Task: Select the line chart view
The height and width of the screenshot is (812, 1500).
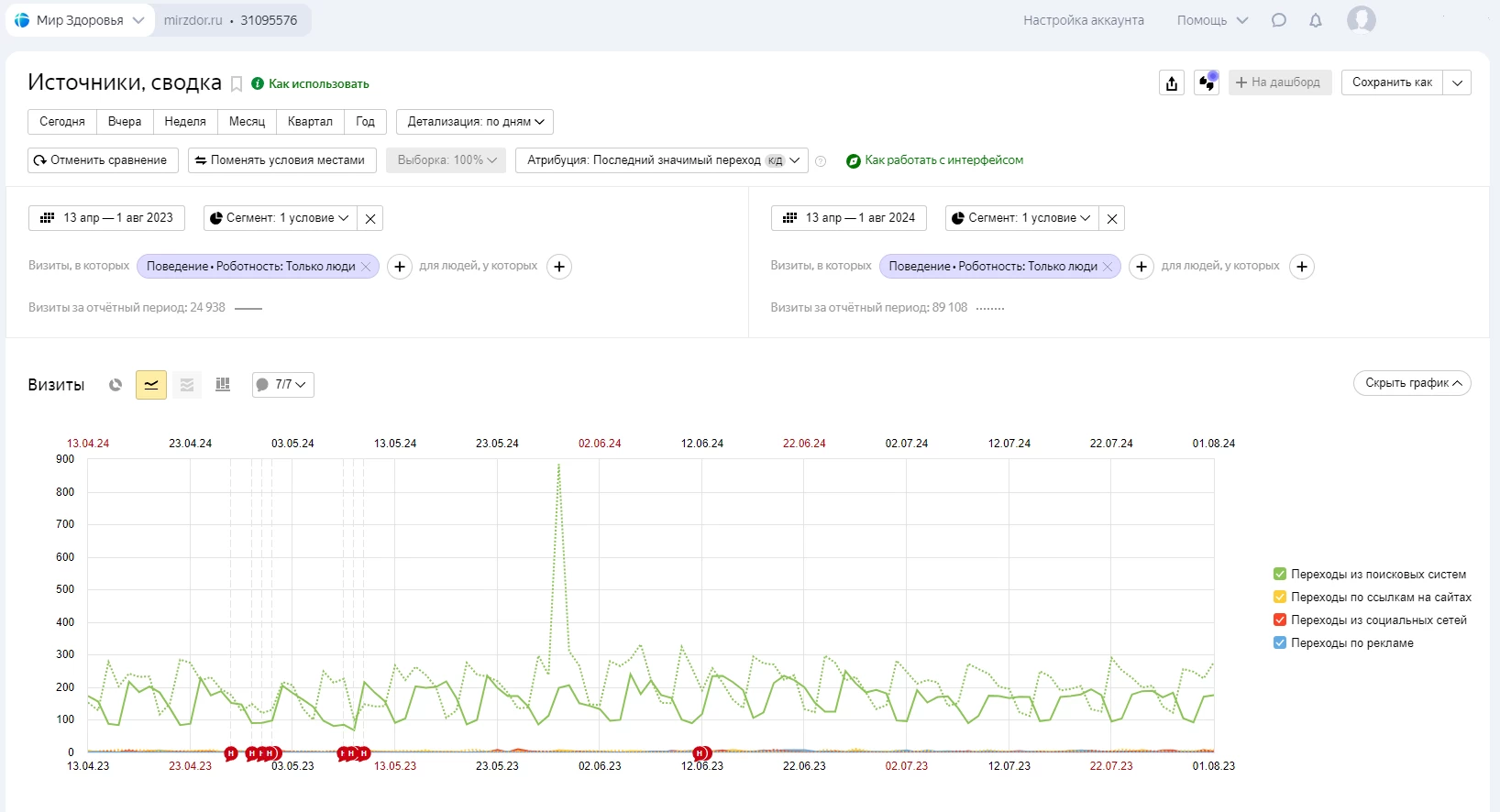Action: coord(151,385)
